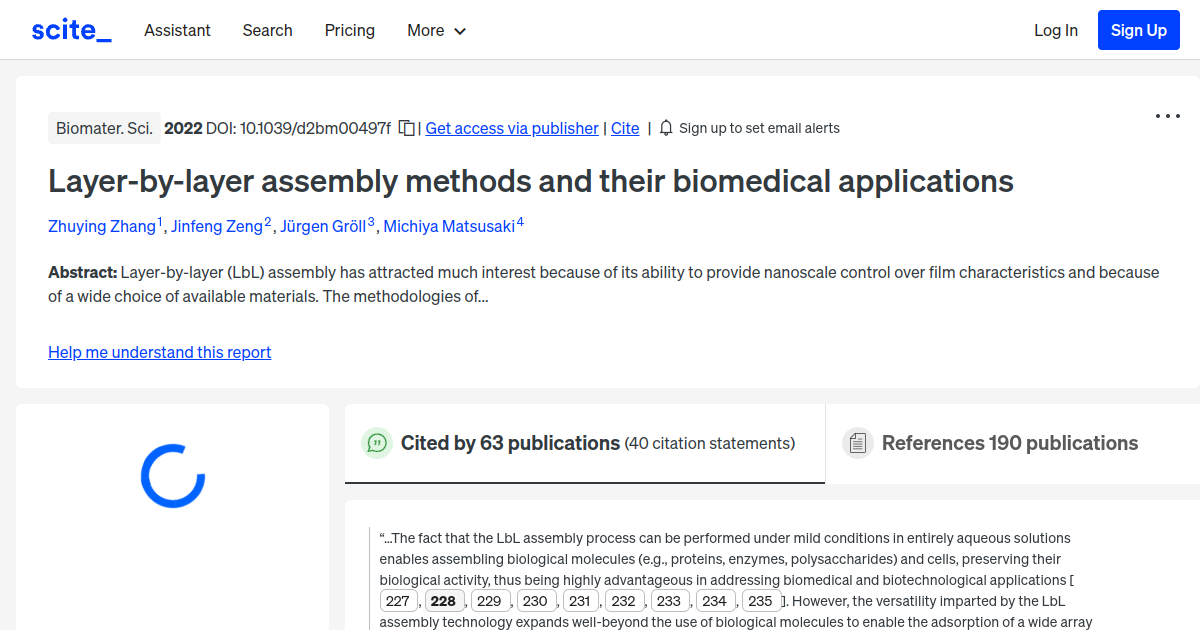Image resolution: width=1200 pixels, height=630 pixels.
Task: Click the references document icon
Action: pyautogui.click(x=858, y=442)
